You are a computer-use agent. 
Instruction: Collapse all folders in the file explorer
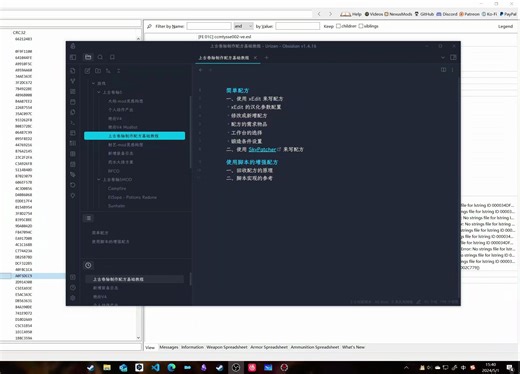pyautogui.click(x=119, y=71)
